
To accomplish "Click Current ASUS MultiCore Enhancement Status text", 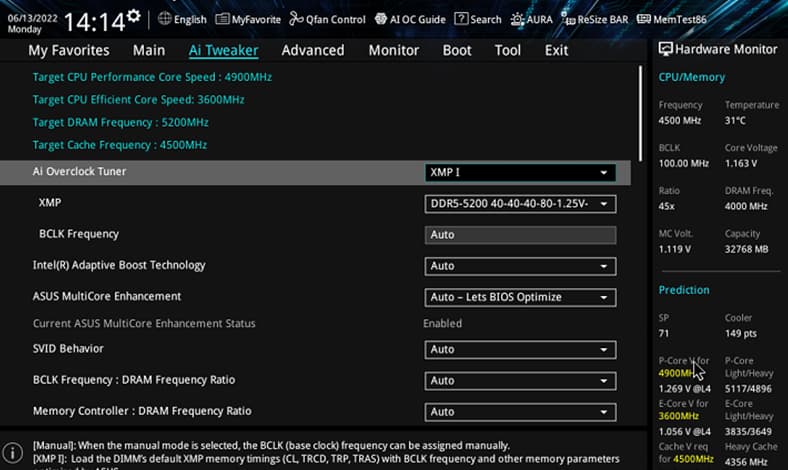I will click(144, 323).
